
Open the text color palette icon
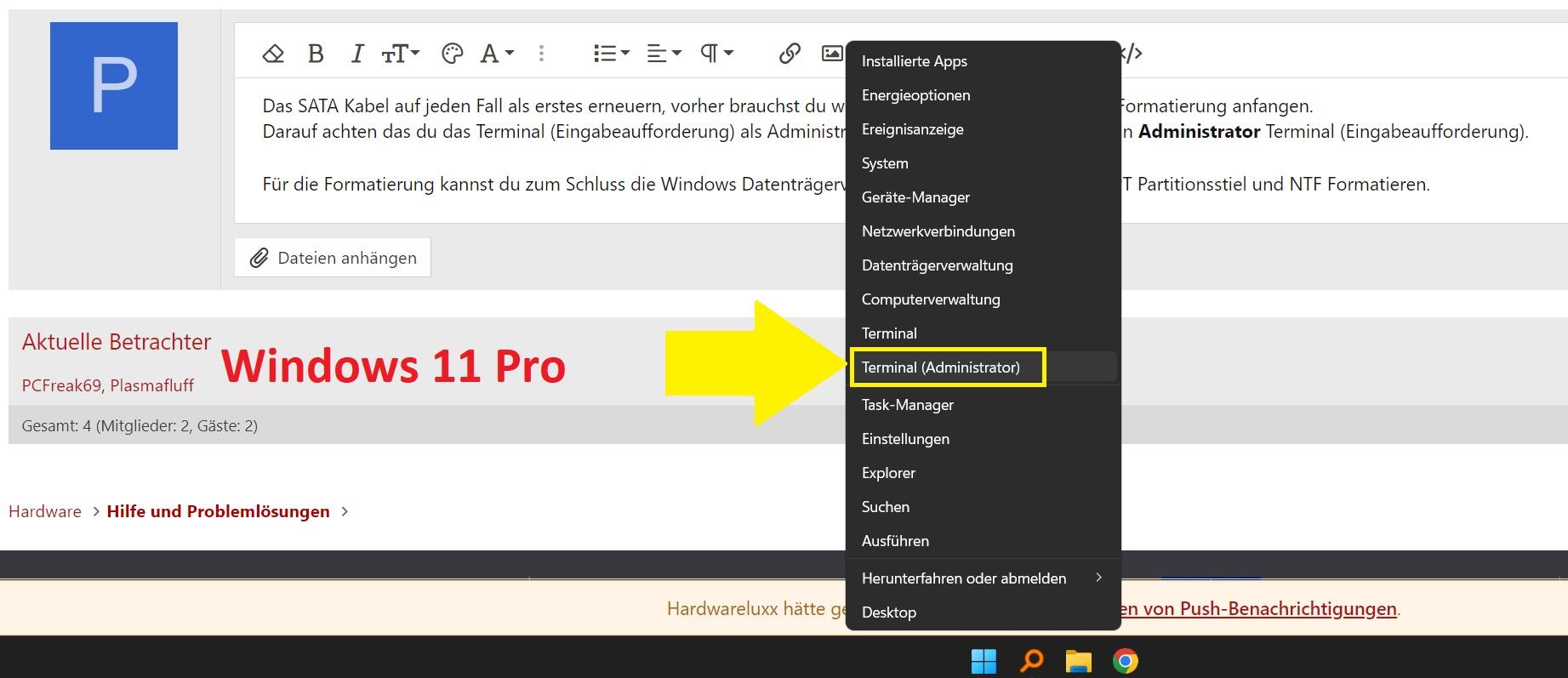click(x=452, y=54)
